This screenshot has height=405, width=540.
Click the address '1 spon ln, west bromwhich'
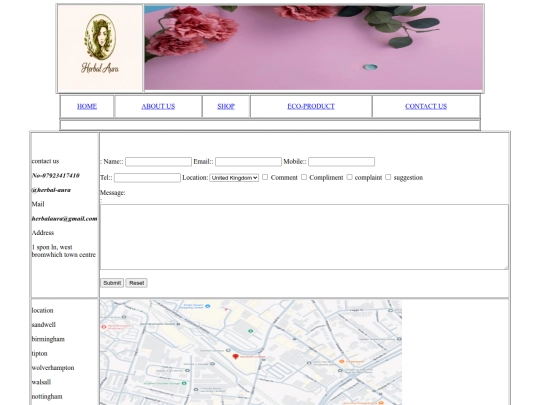(64, 251)
